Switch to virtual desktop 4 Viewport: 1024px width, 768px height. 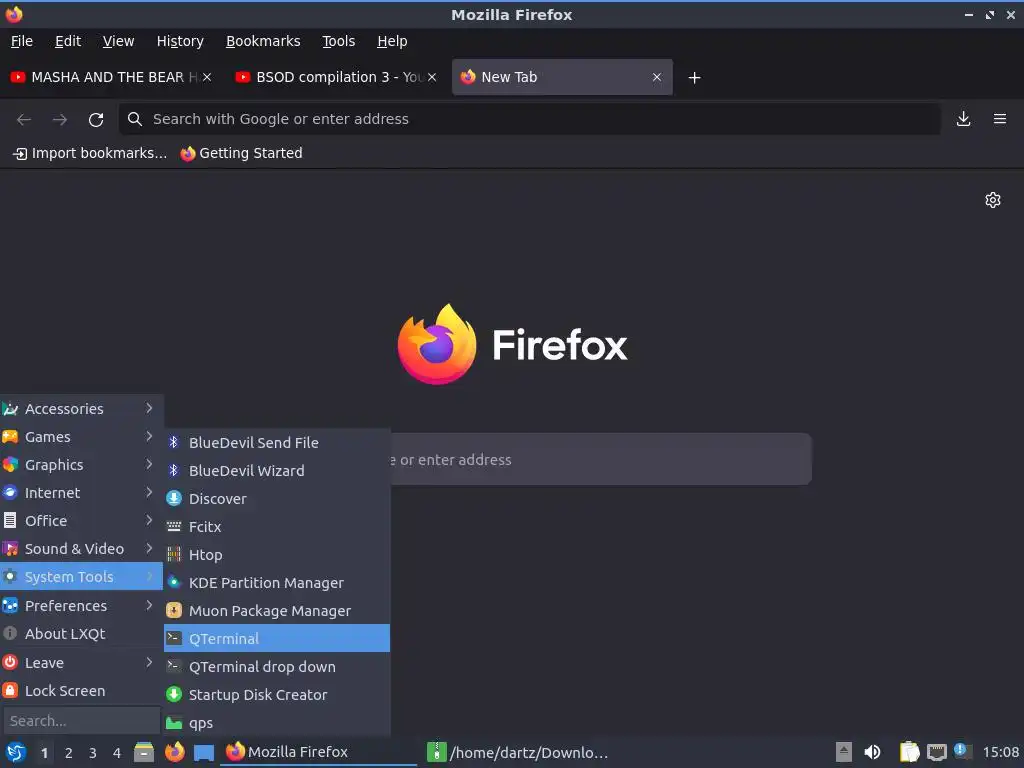tap(117, 753)
